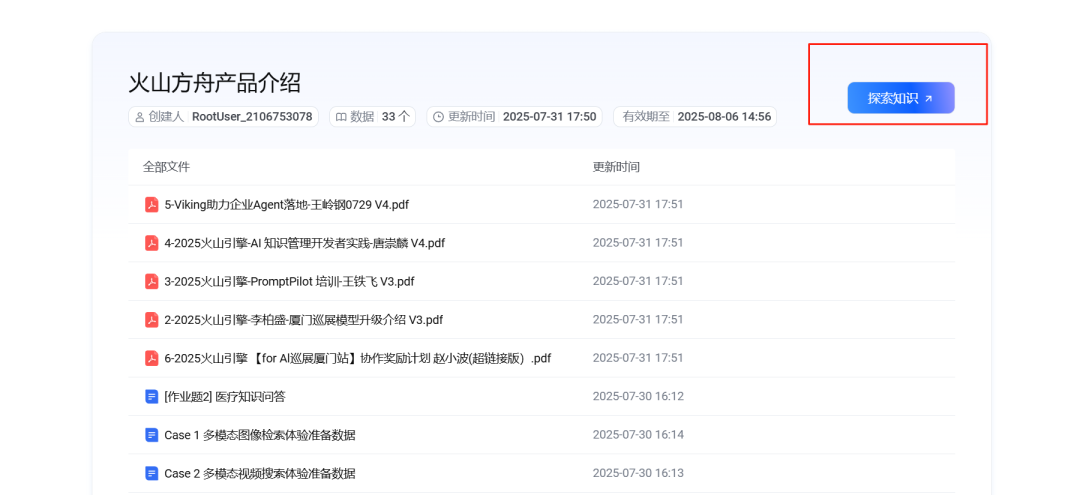1080x495 pixels.
Task: Click the 33 个 data count
Action: [x=395, y=117]
